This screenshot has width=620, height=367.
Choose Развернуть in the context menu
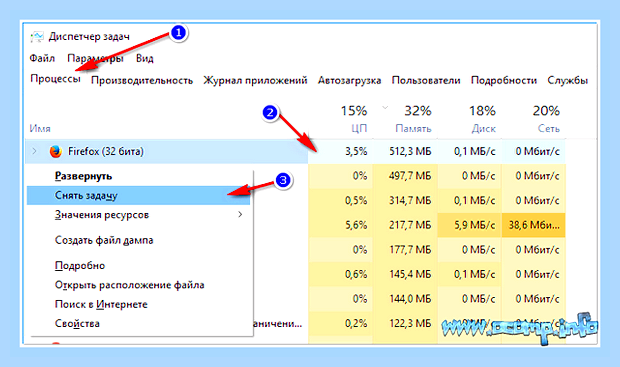pyautogui.click(x=83, y=176)
